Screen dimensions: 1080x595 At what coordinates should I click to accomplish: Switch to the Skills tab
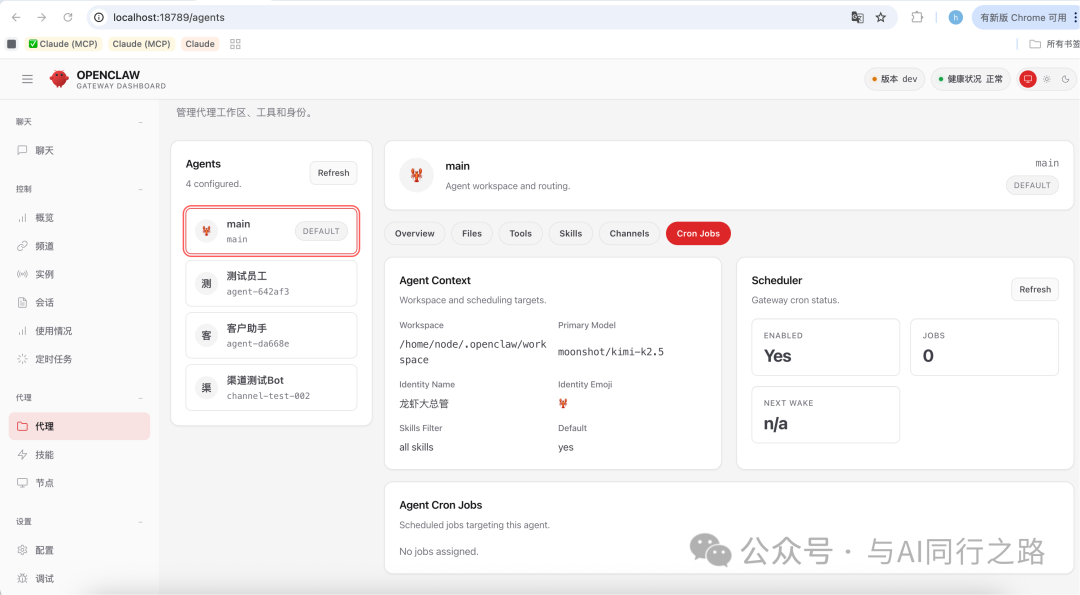pyautogui.click(x=570, y=233)
